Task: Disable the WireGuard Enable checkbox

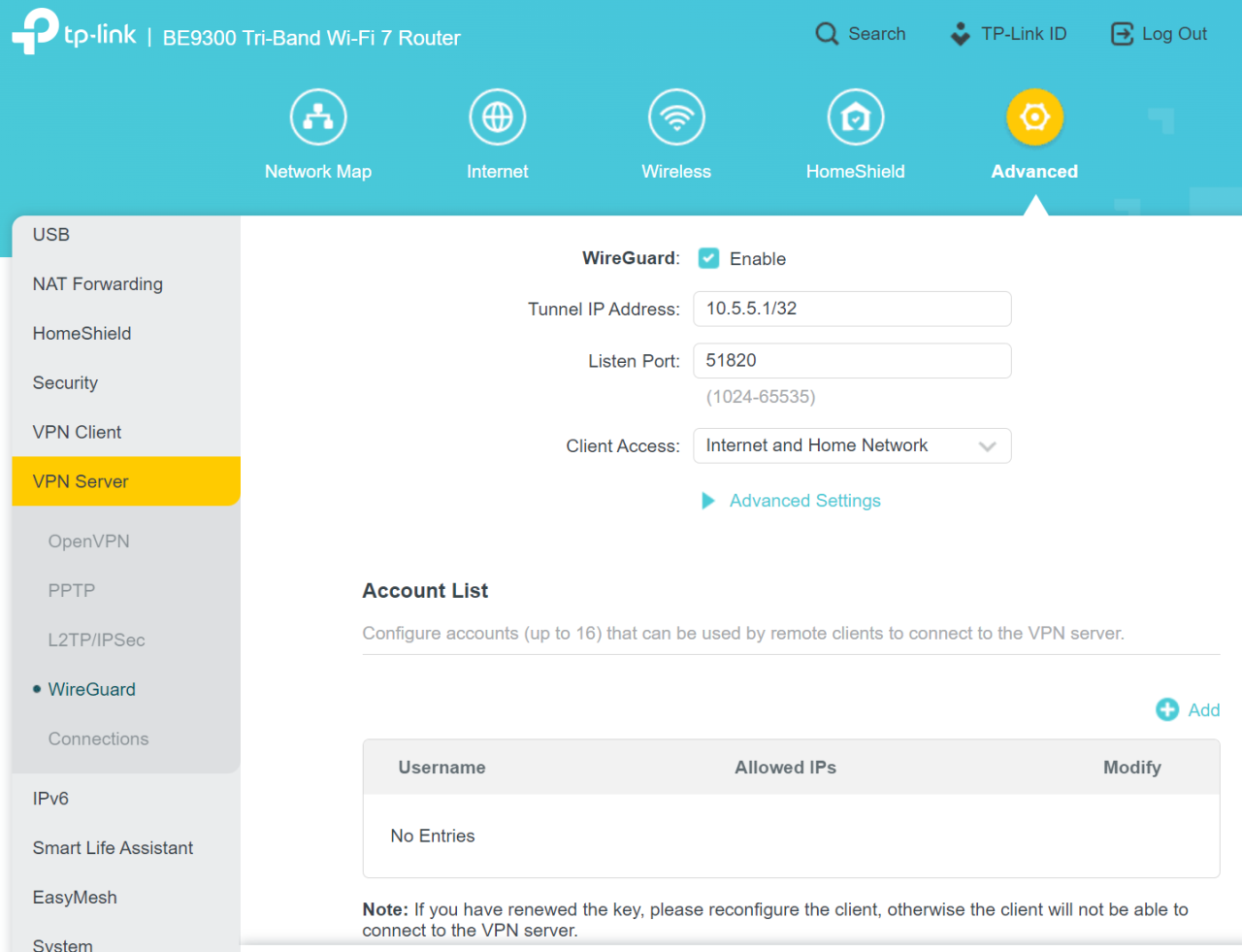Action: pos(707,258)
